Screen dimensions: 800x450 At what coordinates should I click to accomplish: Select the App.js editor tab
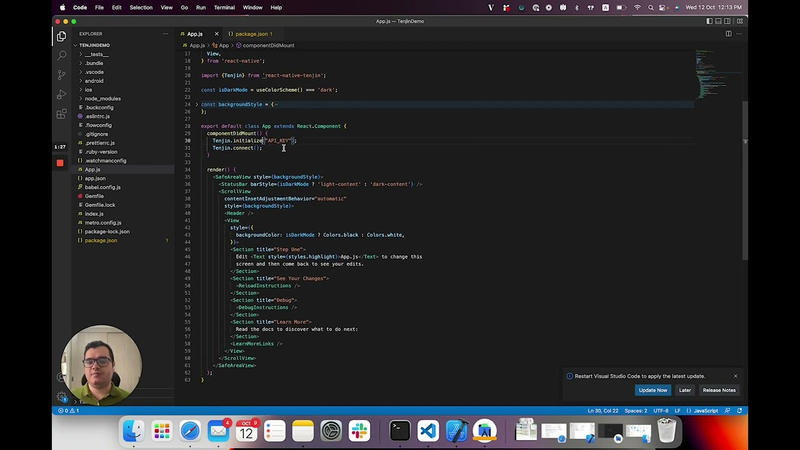pos(194,34)
